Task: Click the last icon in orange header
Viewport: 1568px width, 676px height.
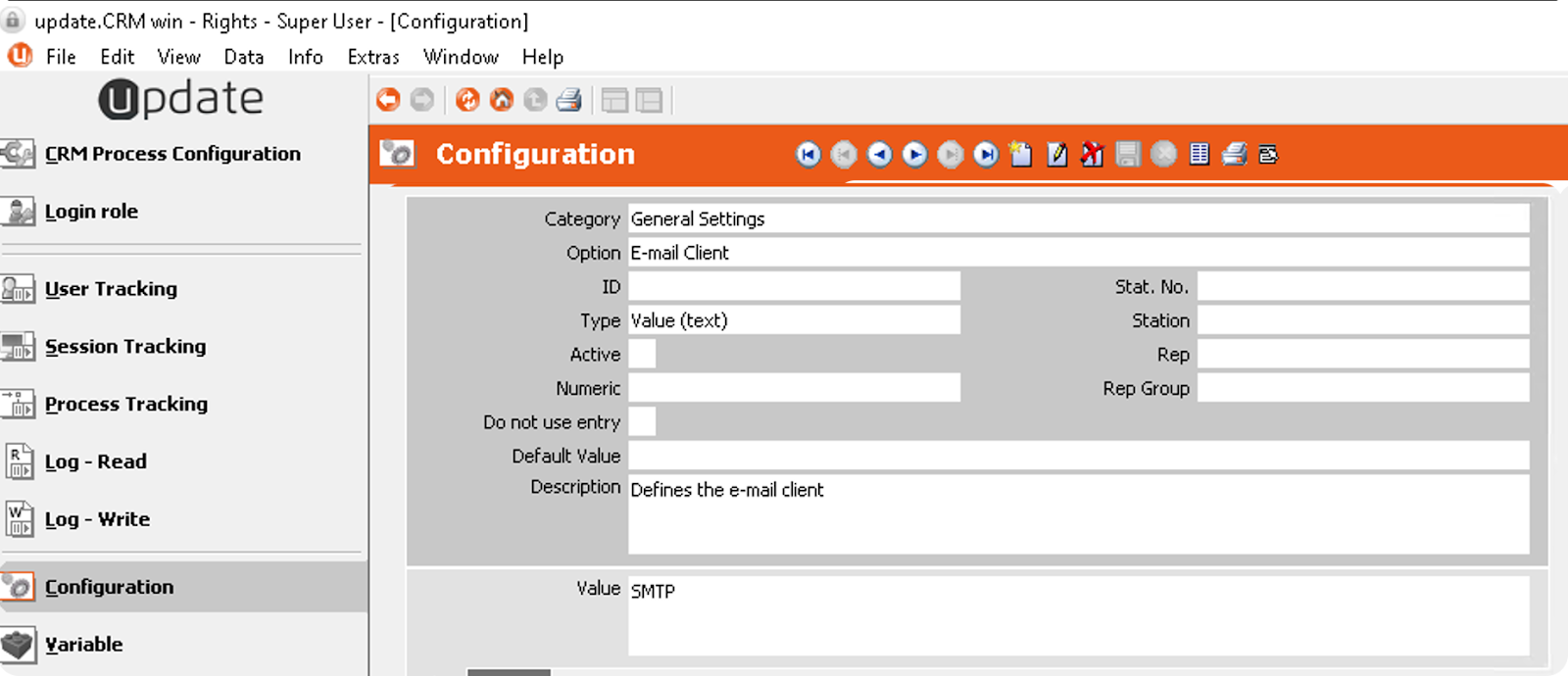Action: [1268, 154]
